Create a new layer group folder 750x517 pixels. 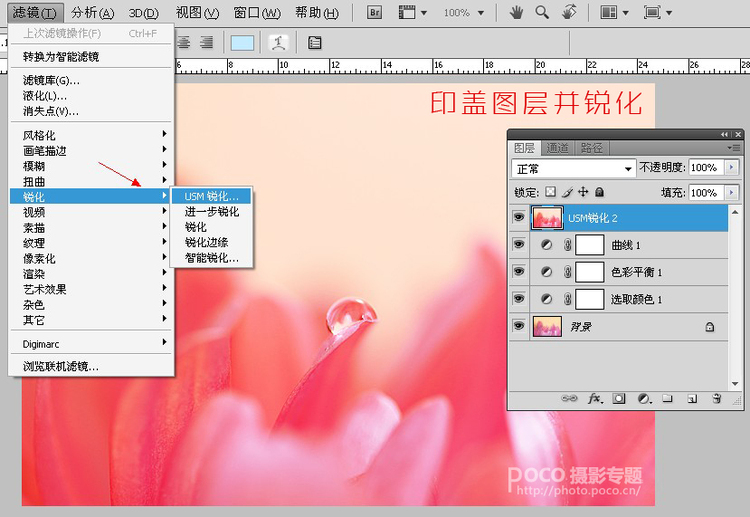coord(667,398)
